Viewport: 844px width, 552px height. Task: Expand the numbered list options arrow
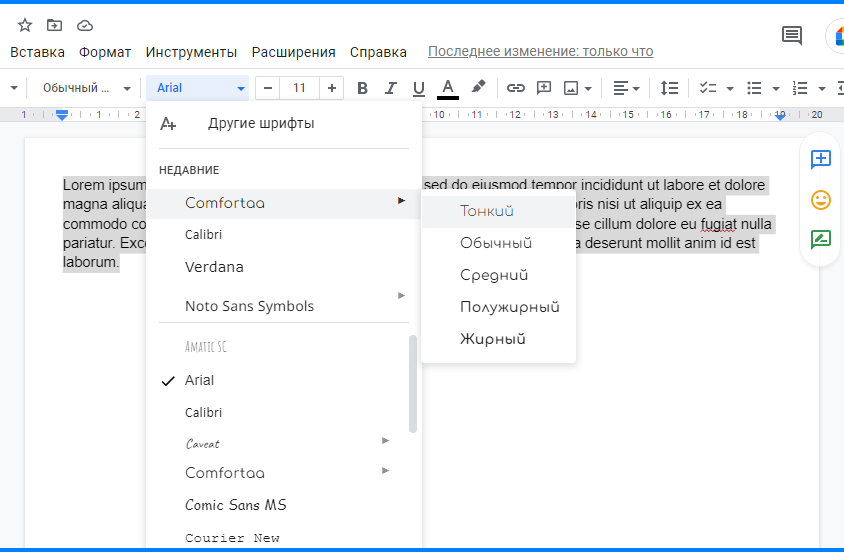pyautogui.click(x=822, y=89)
